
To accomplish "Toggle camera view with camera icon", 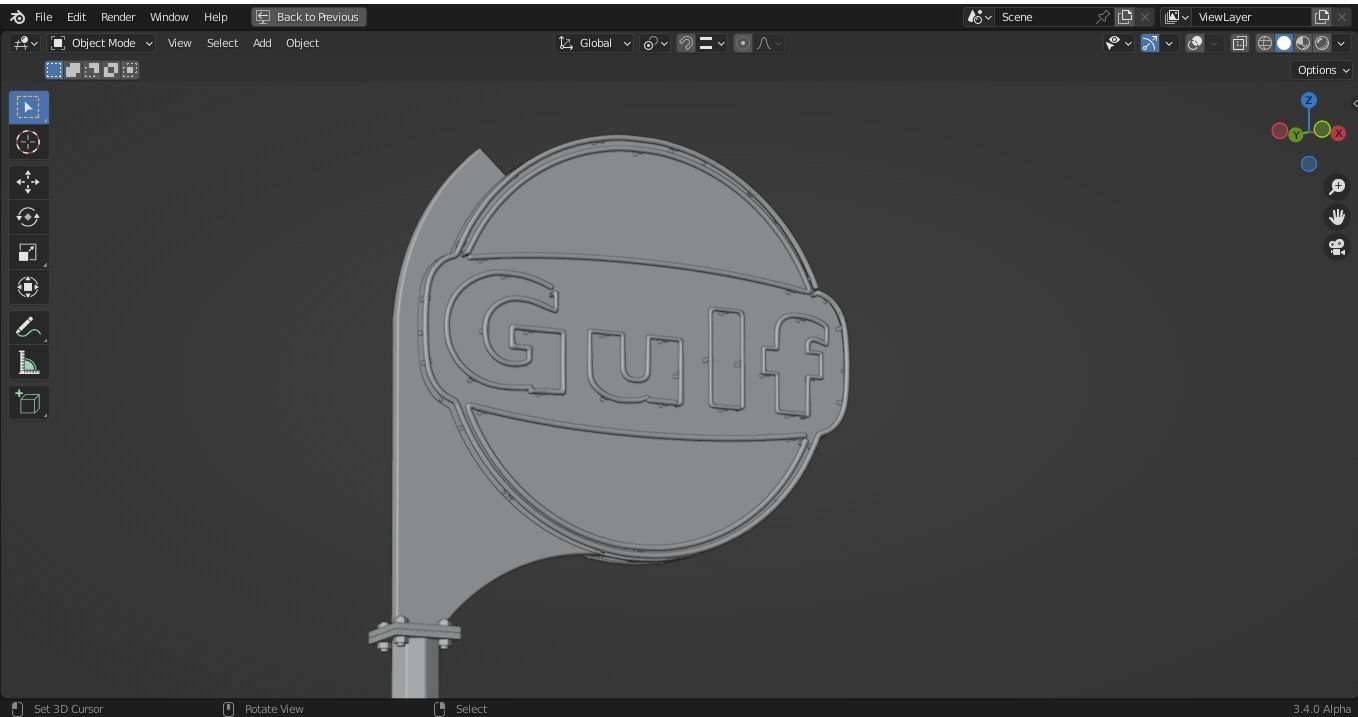I will (1337, 247).
